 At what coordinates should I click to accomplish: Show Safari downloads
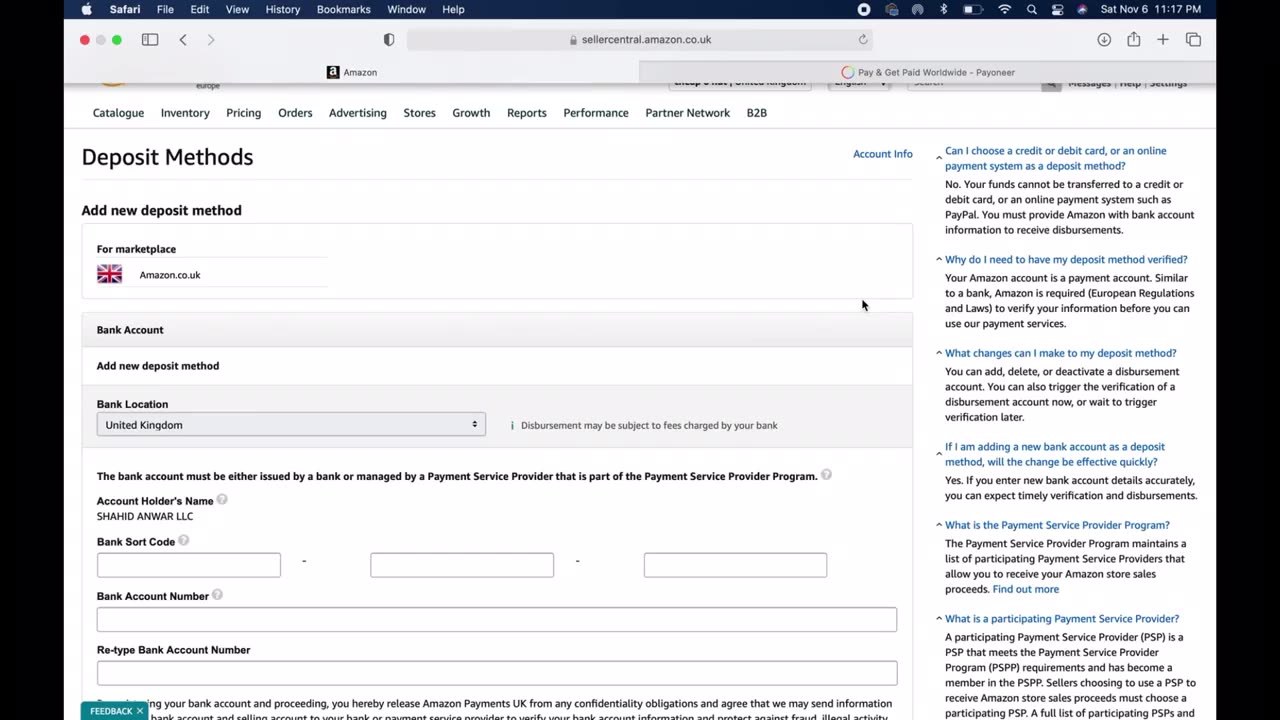pyautogui.click(x=1104, y=39)
